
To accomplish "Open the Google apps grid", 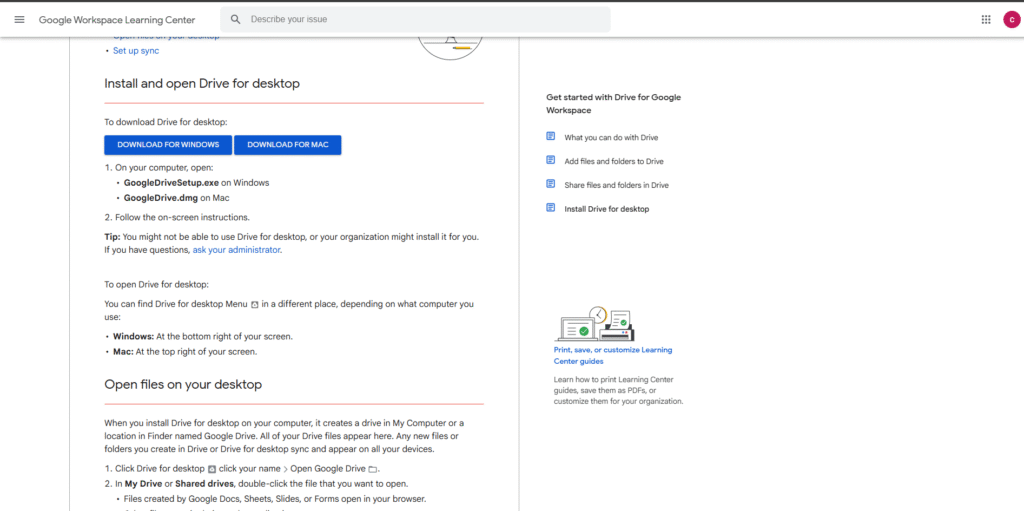I will pyautogui.click(x=986, y=20).
